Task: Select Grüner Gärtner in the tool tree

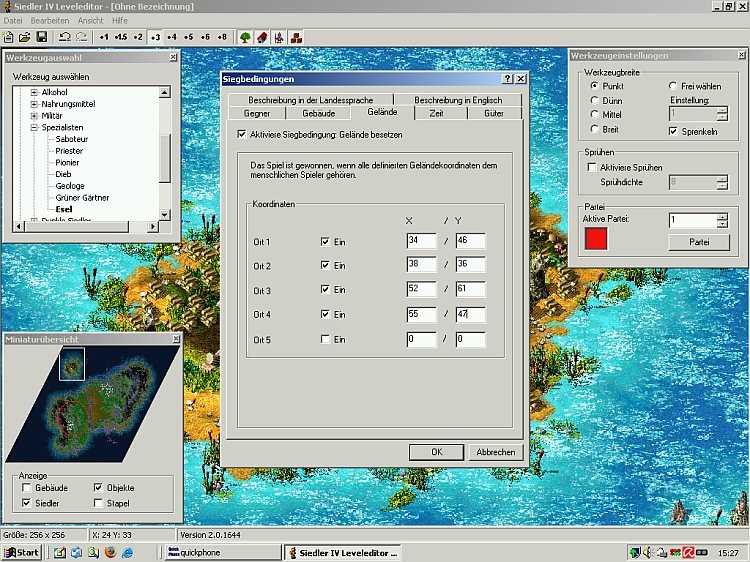Action: [82, 198]
